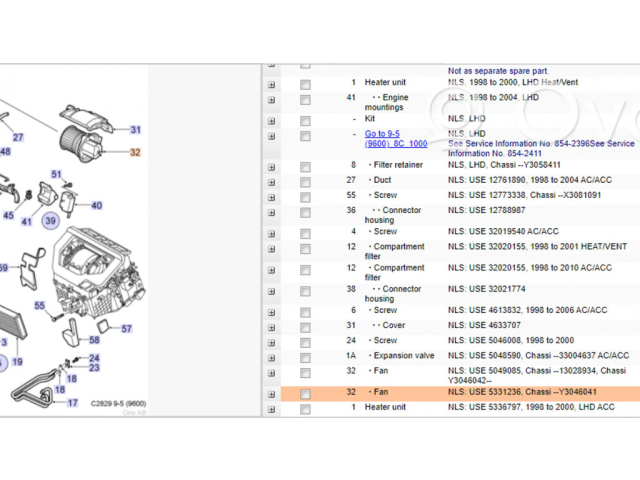This screenshot has width=640, height=480.
Task: Select callout 27 in the diagram
Action: 18,137
